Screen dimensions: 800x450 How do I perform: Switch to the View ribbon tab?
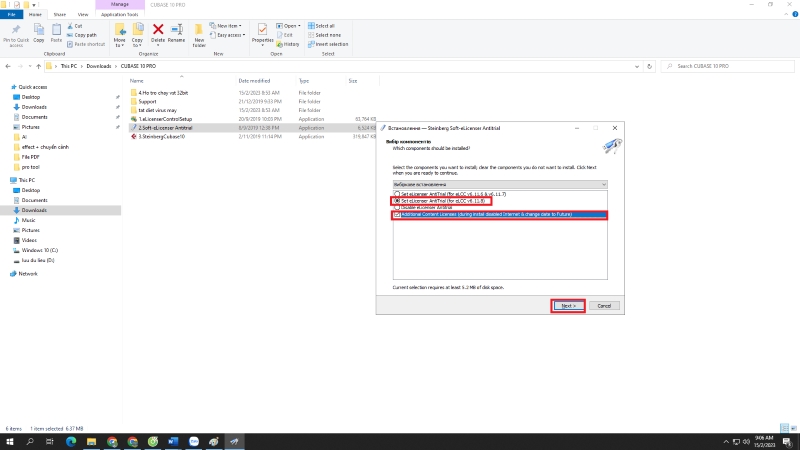83,14
